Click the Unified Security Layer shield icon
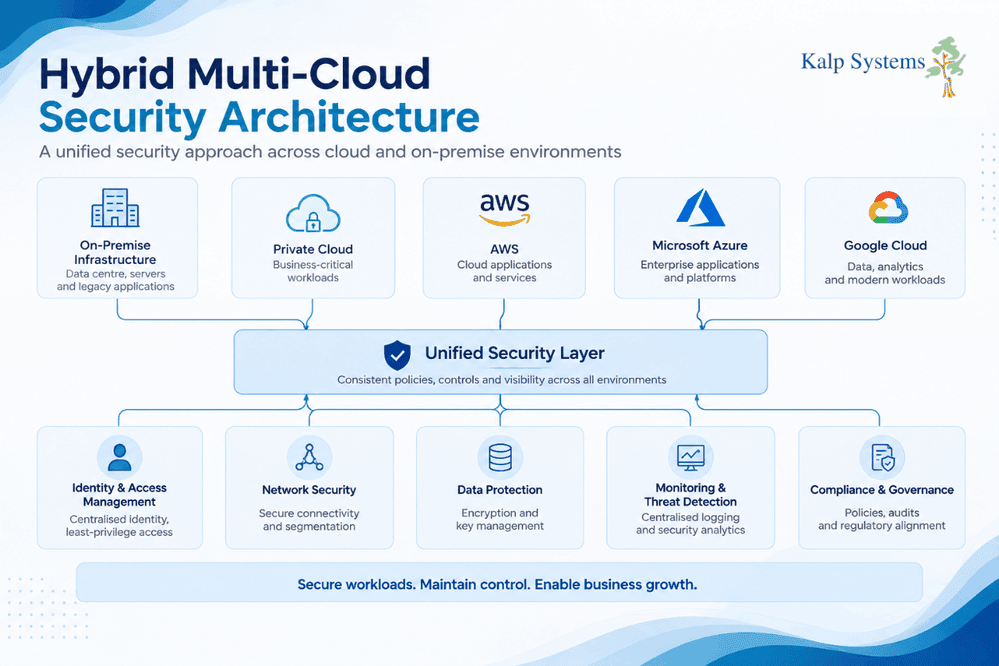 pyautogui.click(x=397, y=355)
